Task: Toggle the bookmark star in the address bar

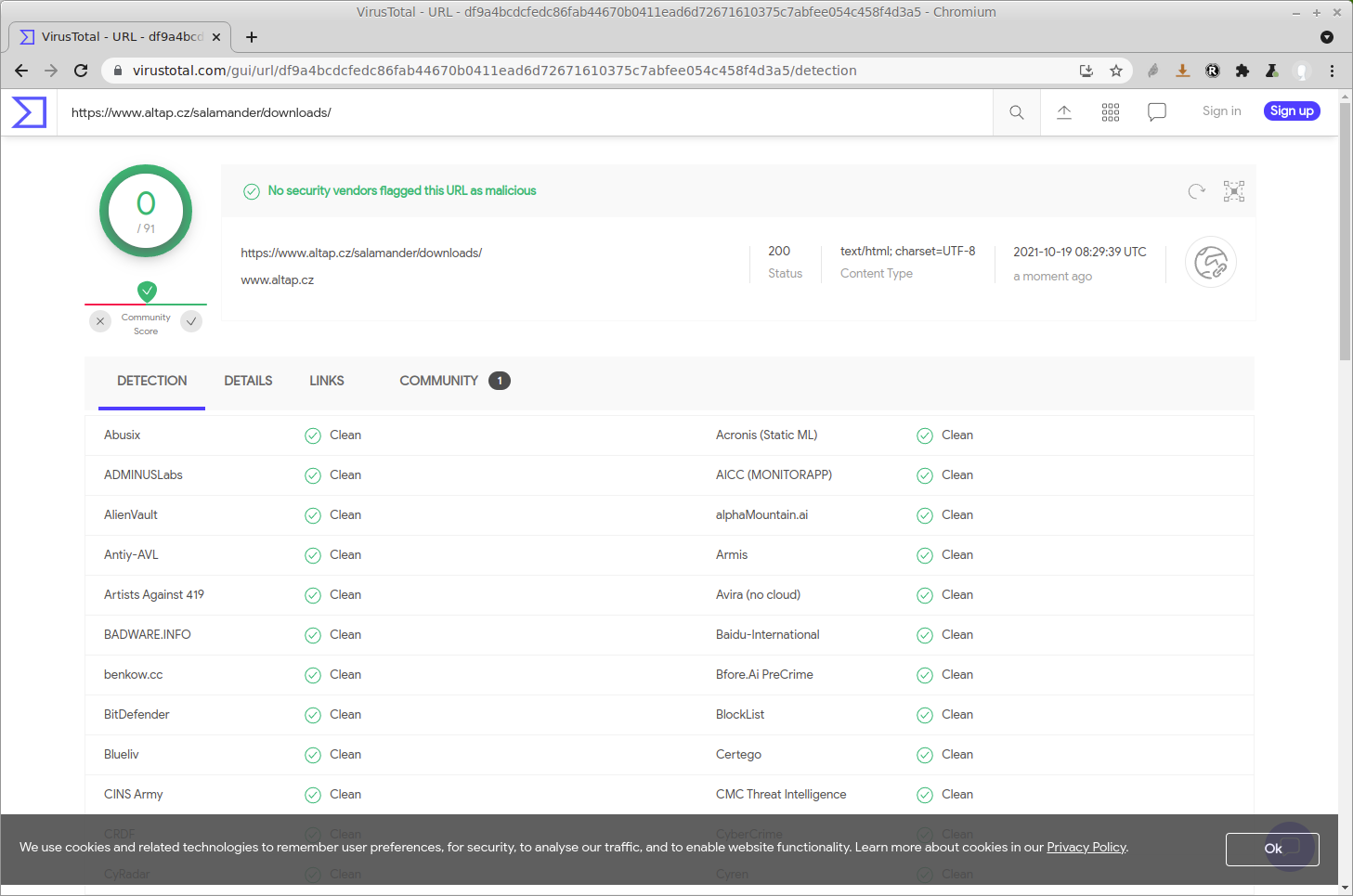Action: [1116, 71]
